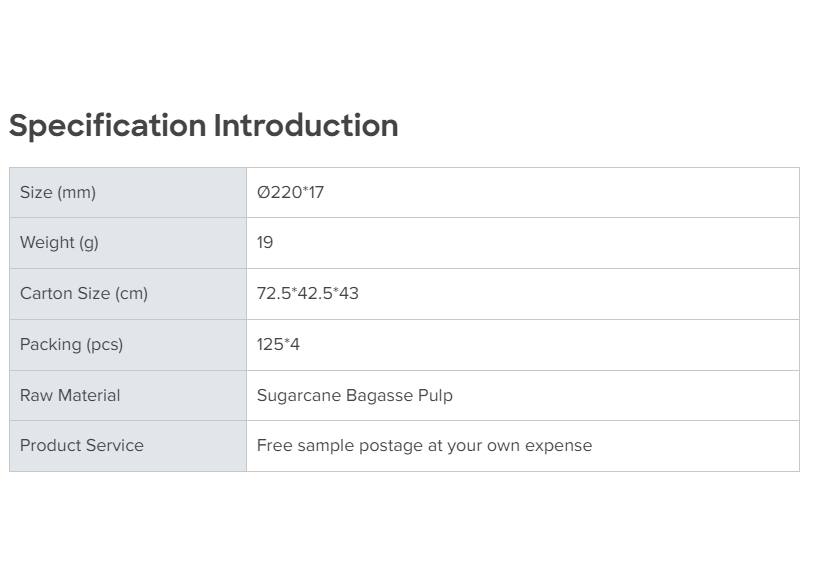The height and width of the screenshot is (586, 822).
Task: Click the word "Introduction" in the heading
Action: [x=306, y=126]
